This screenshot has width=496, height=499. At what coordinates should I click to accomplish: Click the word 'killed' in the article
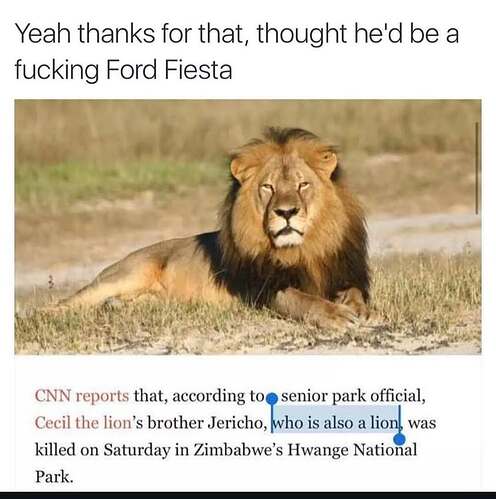click(55, 450)
